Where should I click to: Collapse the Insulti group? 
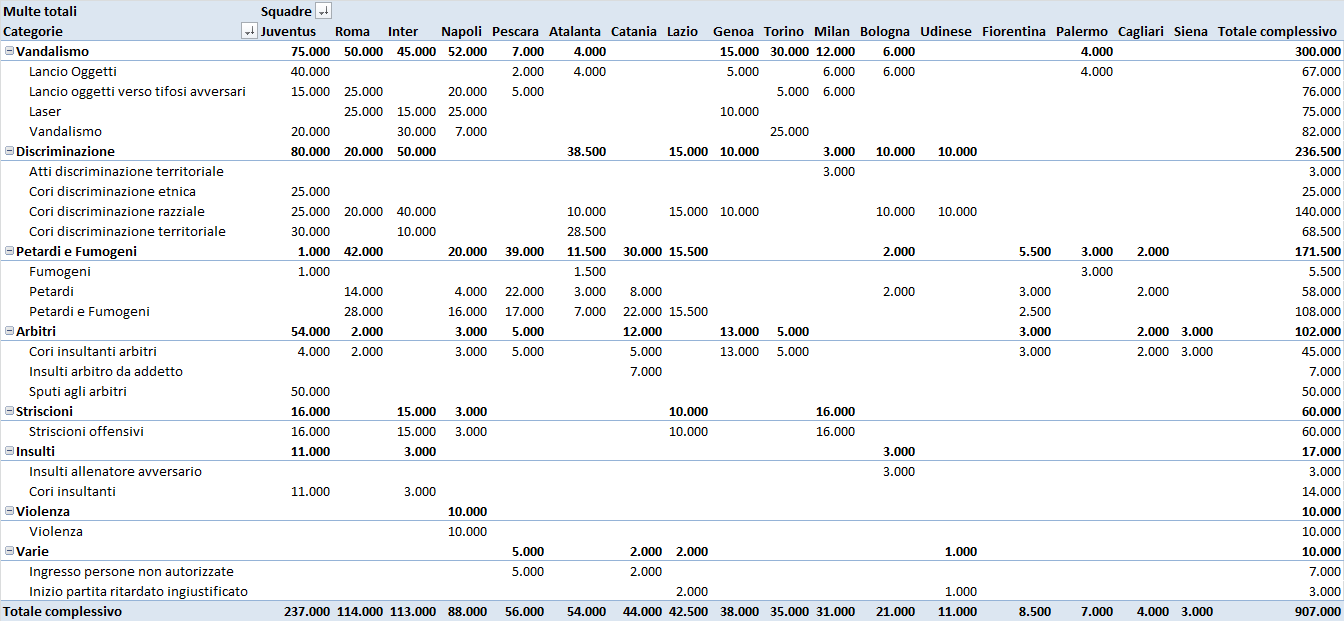coord(9,451)
